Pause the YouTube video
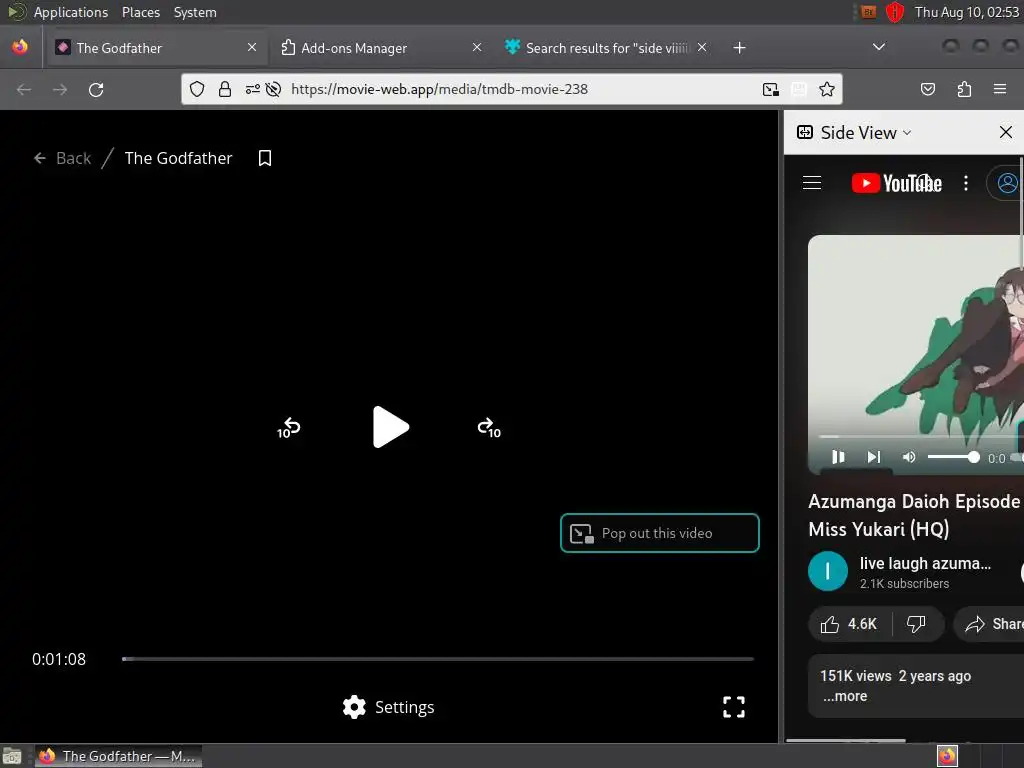1024x768 pixels. point(839,457)
